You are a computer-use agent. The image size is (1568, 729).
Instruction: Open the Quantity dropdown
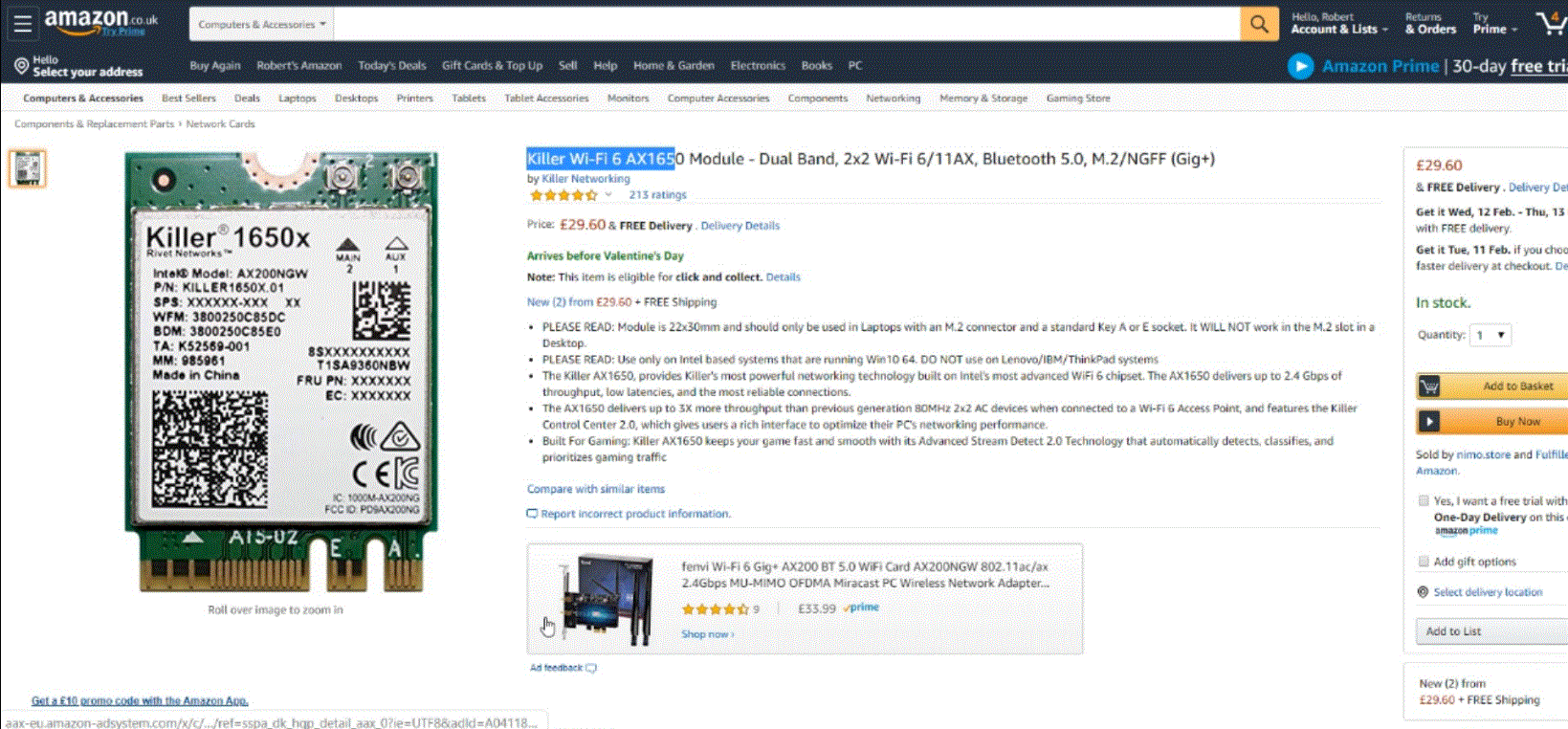1491,335
